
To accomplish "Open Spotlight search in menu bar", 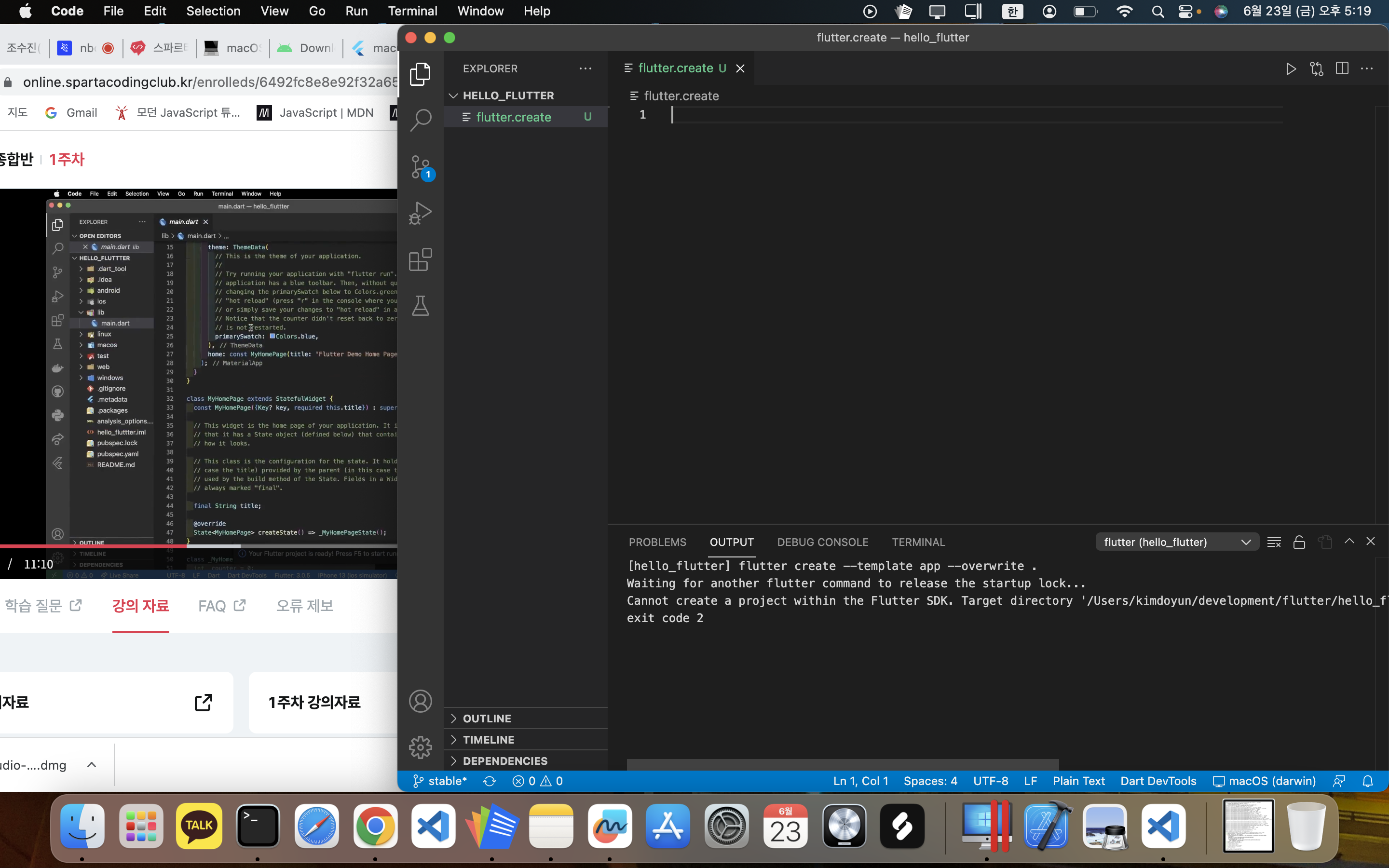I will pyautogui.click(x=1157, y=12).
